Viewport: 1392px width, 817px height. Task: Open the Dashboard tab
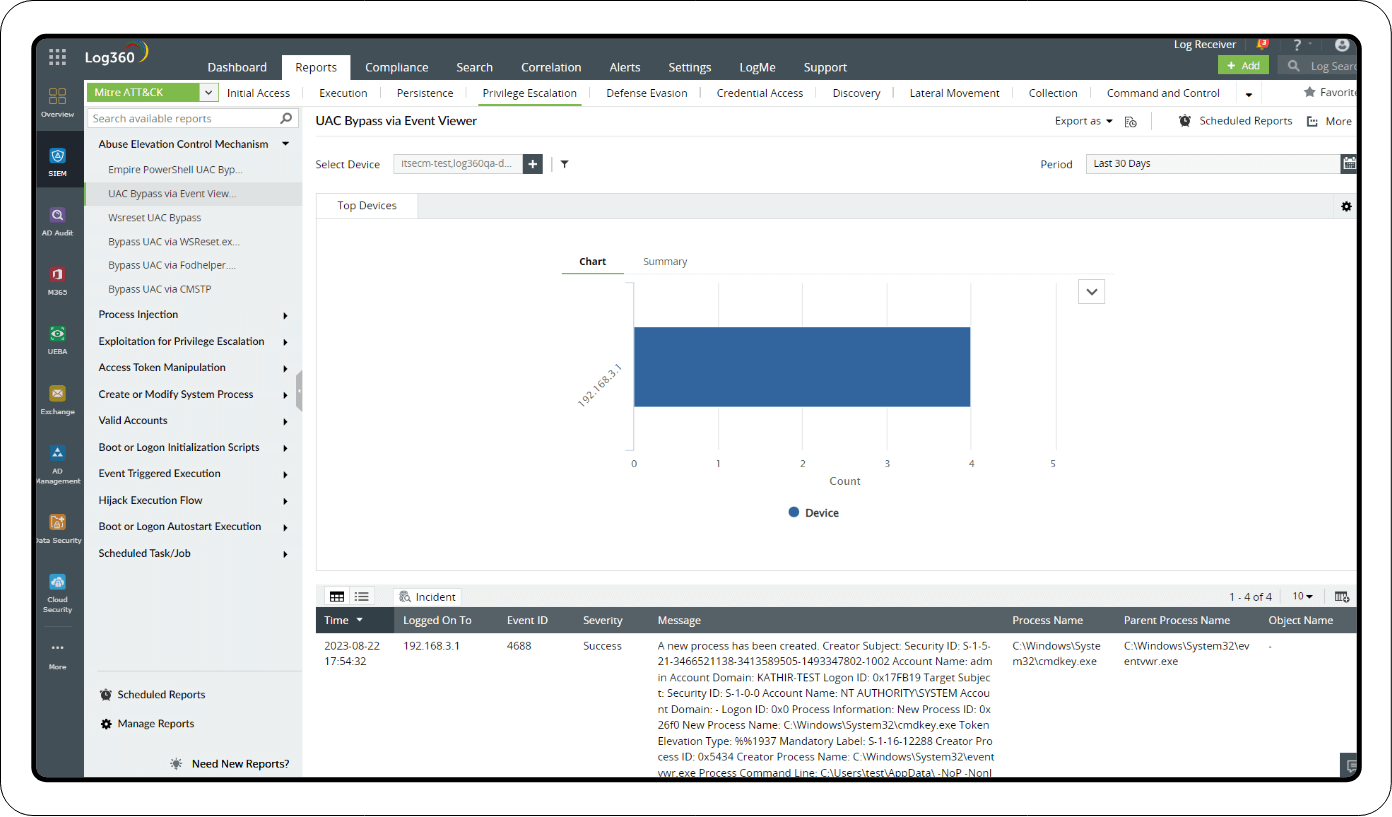237,67
